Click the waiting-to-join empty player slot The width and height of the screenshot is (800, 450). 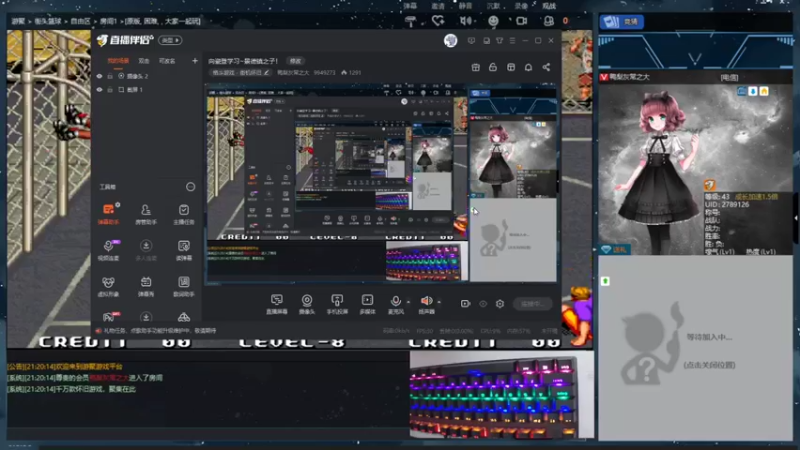coord(695,348)
